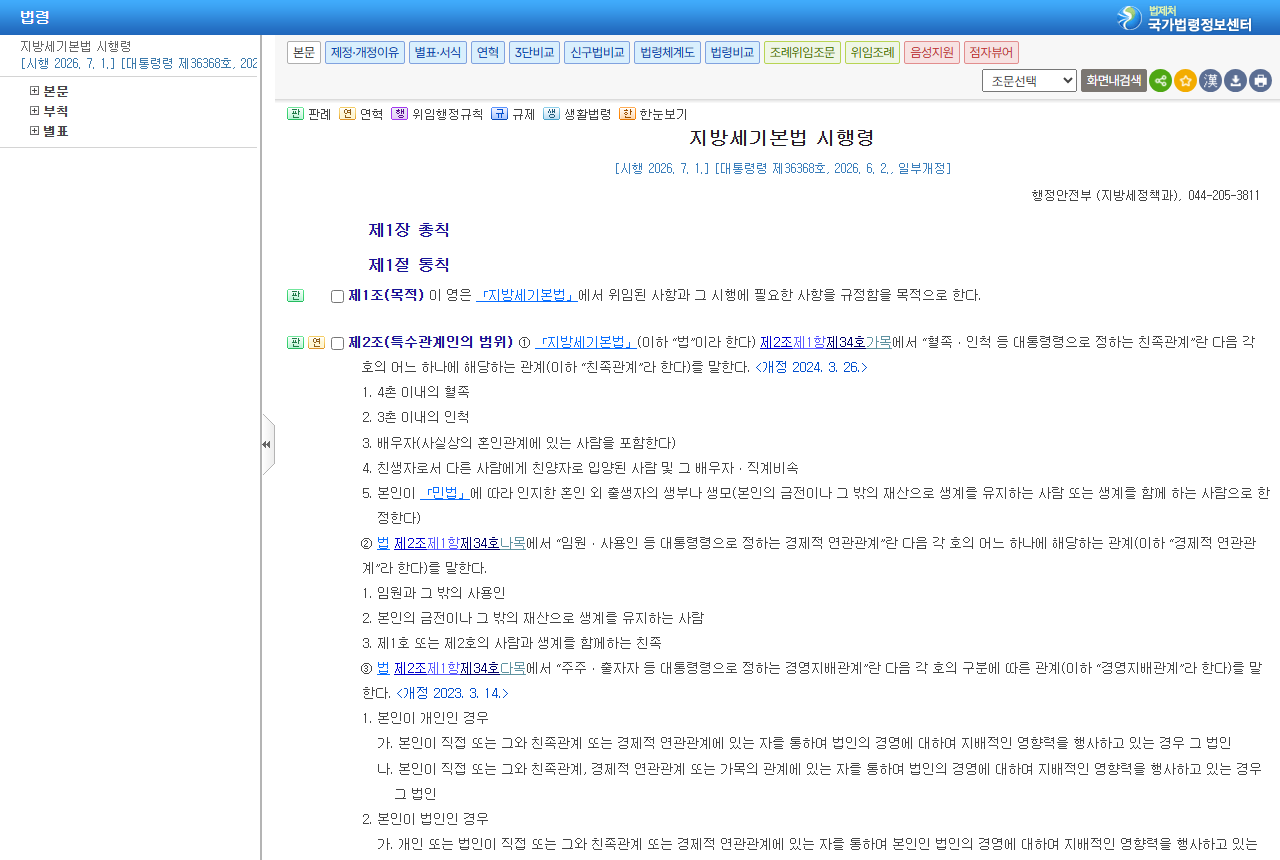Follow the 「지방세기본법」 link in 제1조
The height and width of the screenshot is (860, 1280).
[x=527, y=295]
